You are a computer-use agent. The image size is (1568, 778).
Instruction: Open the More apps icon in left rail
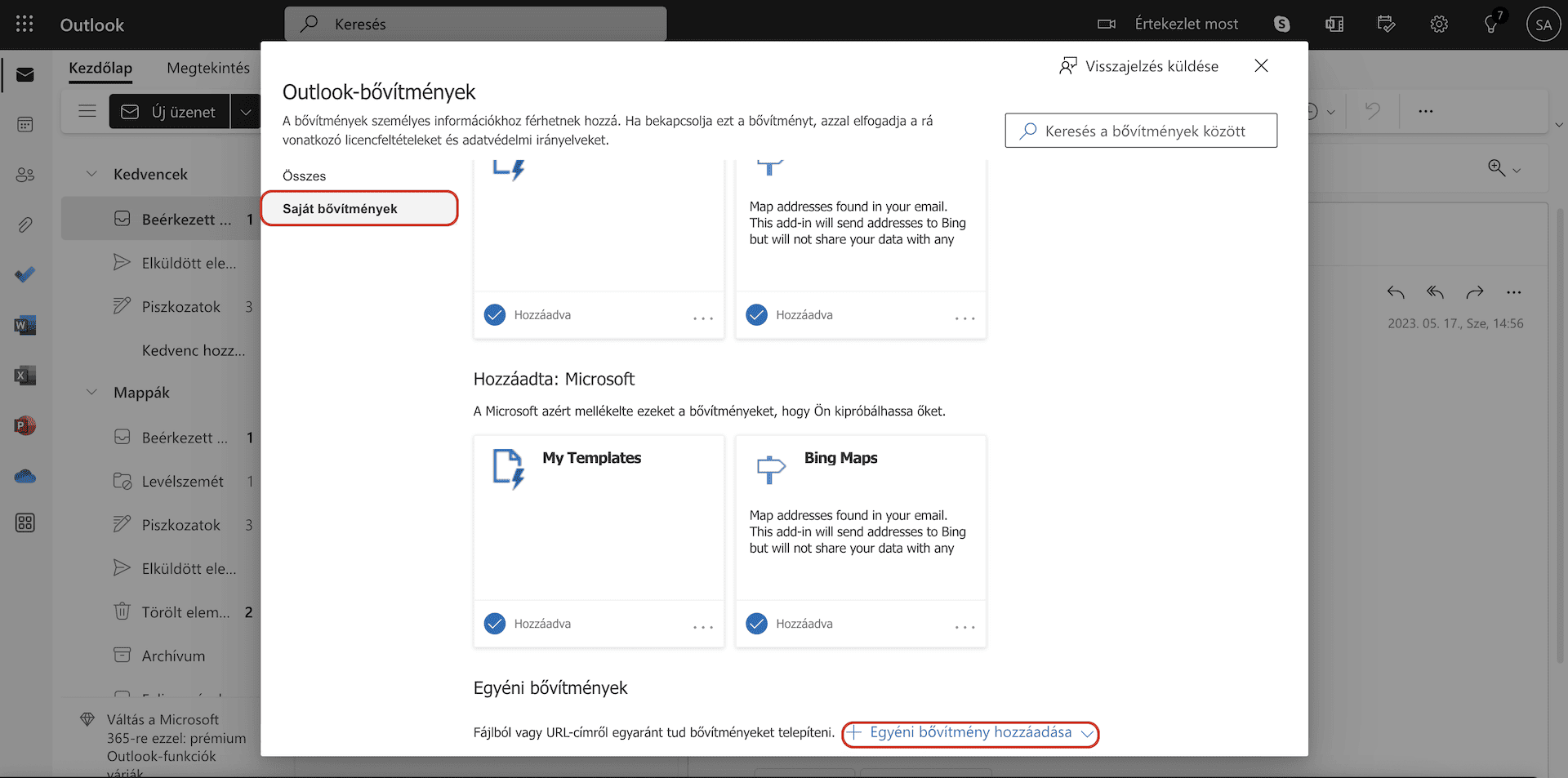tap(24, 523)
